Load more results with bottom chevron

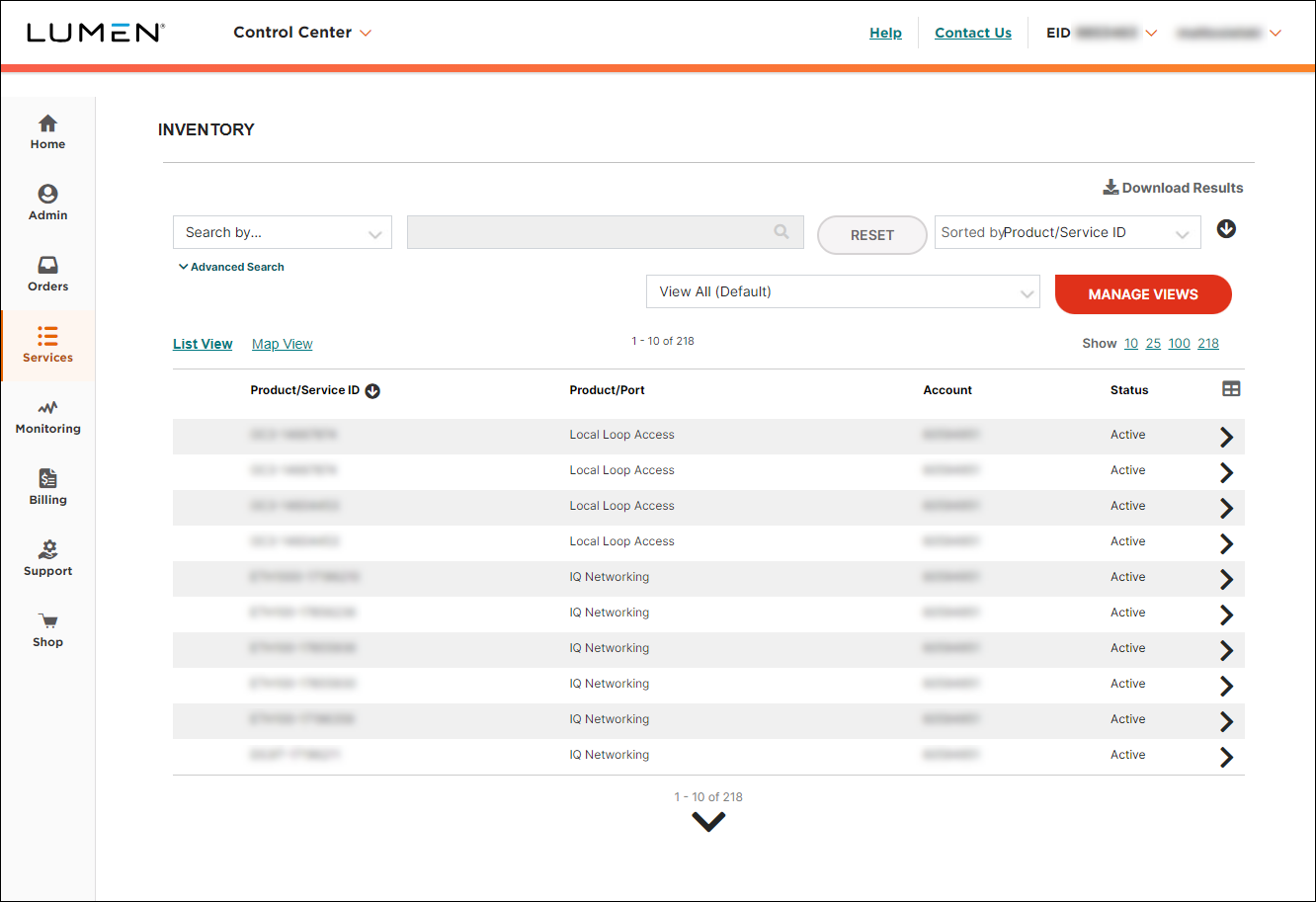click(708, 821)
